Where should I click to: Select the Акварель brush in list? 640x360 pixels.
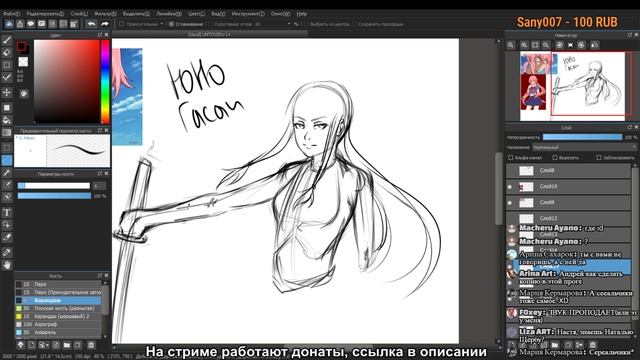[58, 333]
